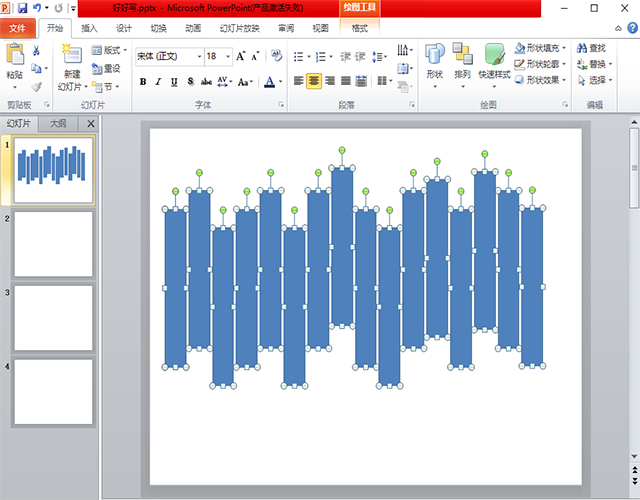Click the Redo arrow icon
This screenshot has height=500, width=640.
[x=58, y=8]
